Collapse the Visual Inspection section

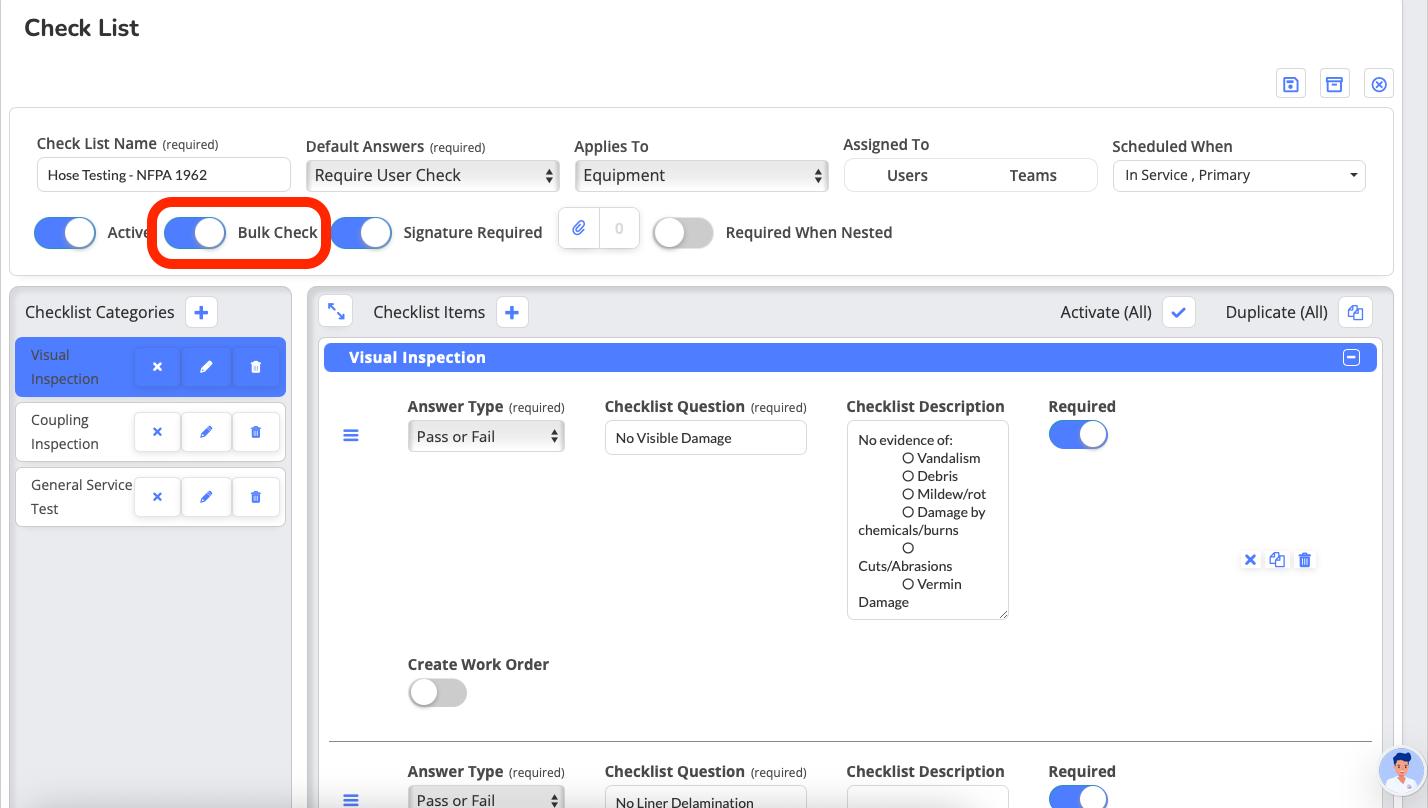click(x=1351, y=358)
